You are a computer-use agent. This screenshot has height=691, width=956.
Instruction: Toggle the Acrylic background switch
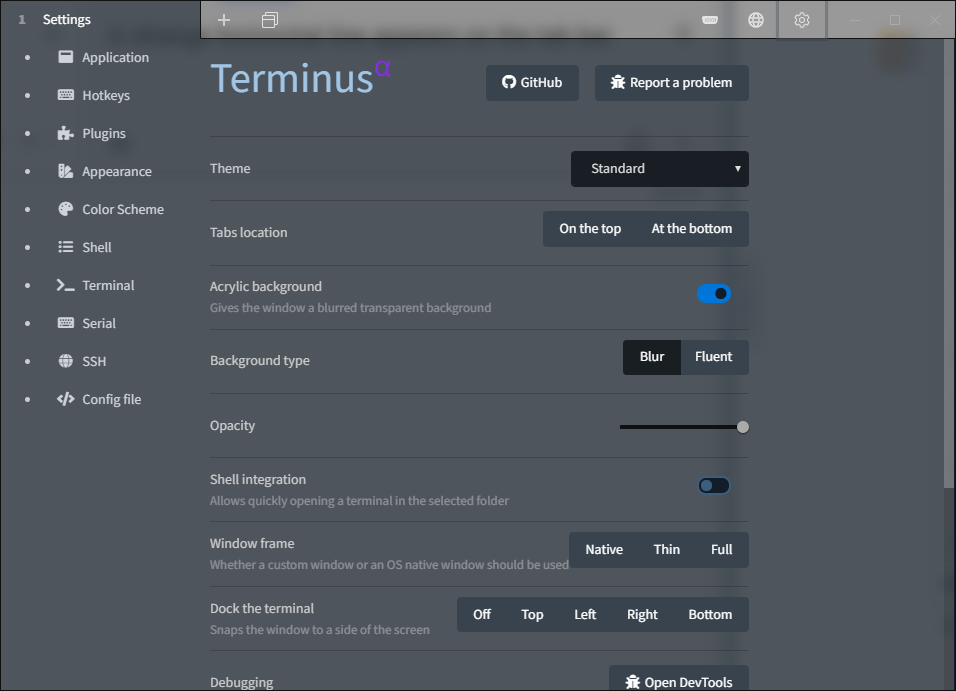tap(713, 294)
